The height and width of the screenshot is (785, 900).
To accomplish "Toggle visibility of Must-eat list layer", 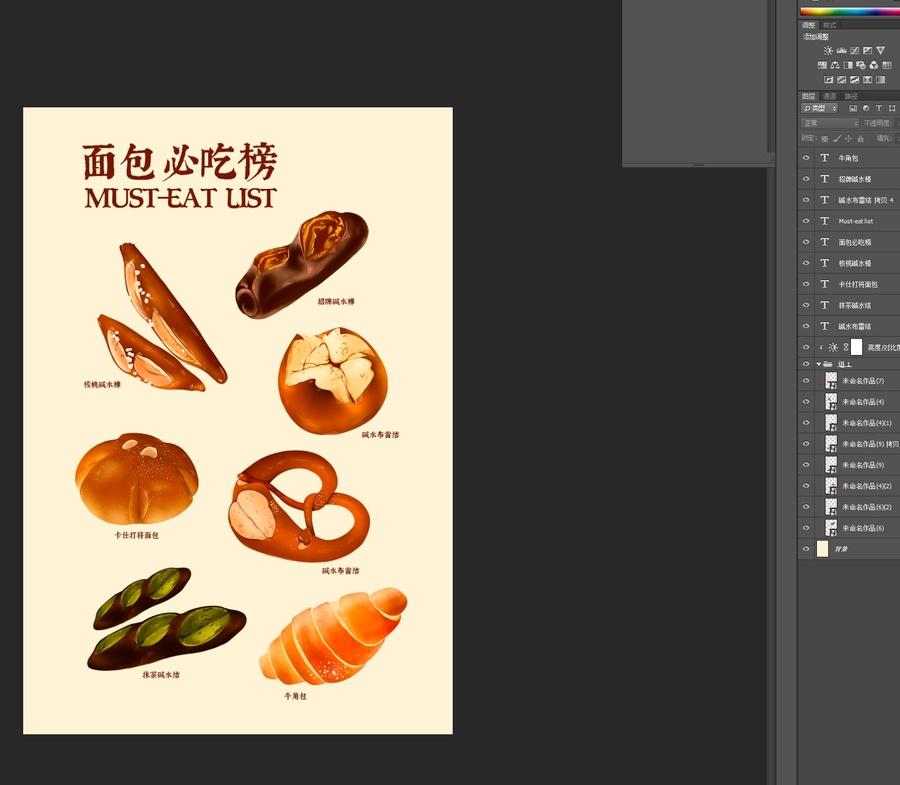I will coord(806,221).
